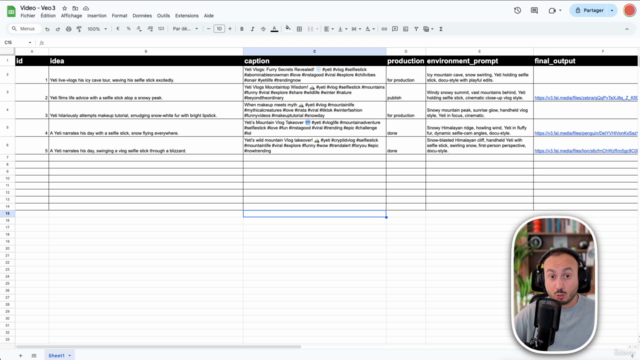Open the font family dropdown
The image size is (640, 360).
(x=185, y=29)
